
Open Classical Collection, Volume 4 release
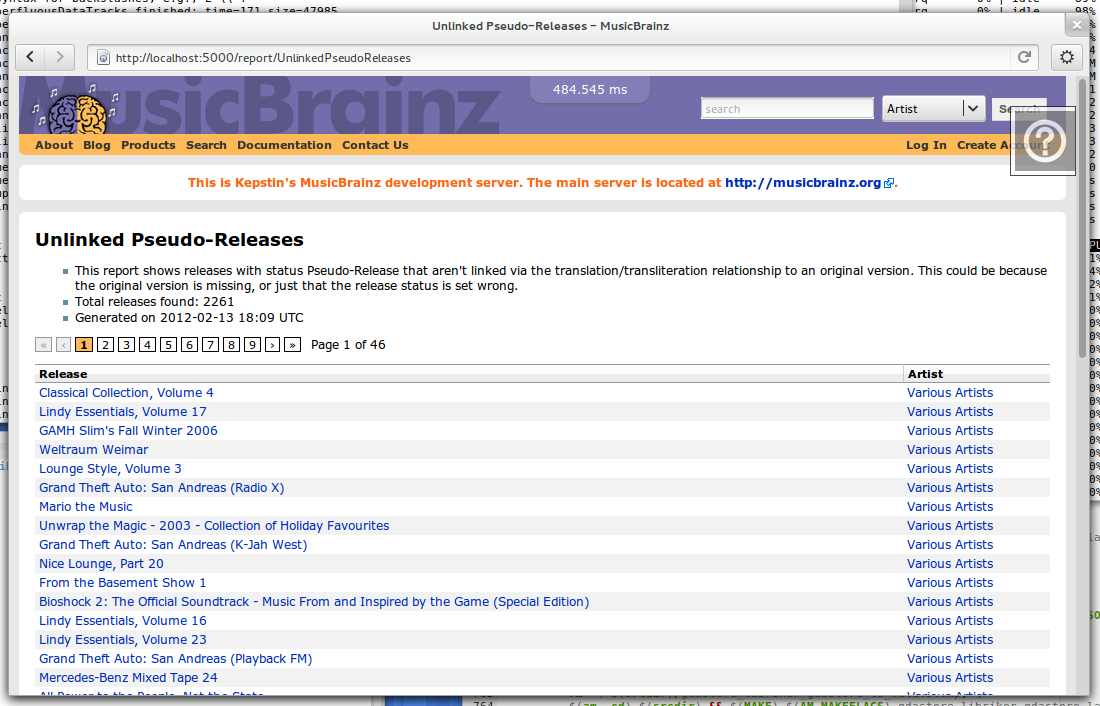click(126, 393)
